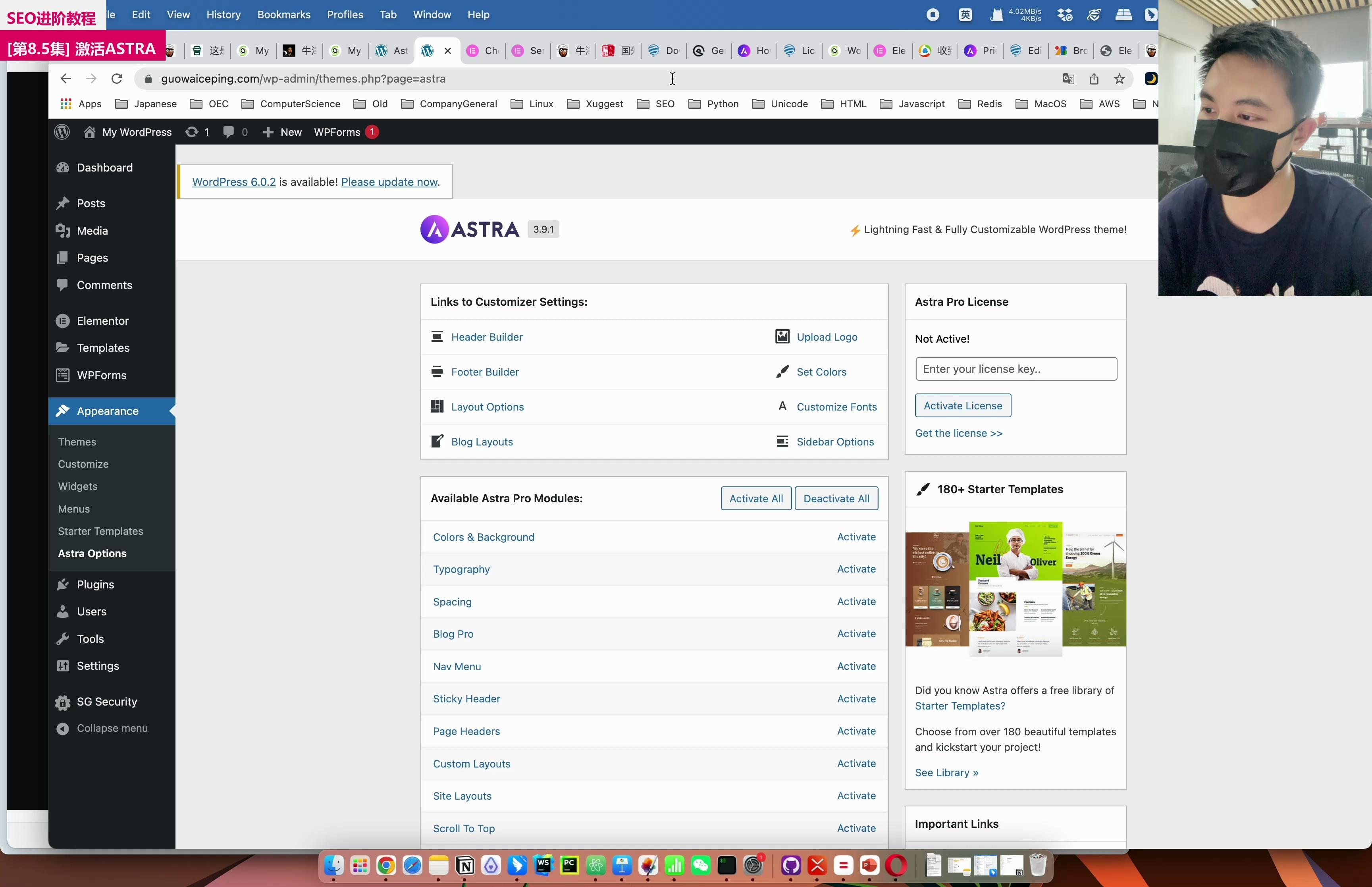The height and width of the screenshot is (887, 1372).
Task: Open WeChat from the dock
Action: click(x=701, y=865)
